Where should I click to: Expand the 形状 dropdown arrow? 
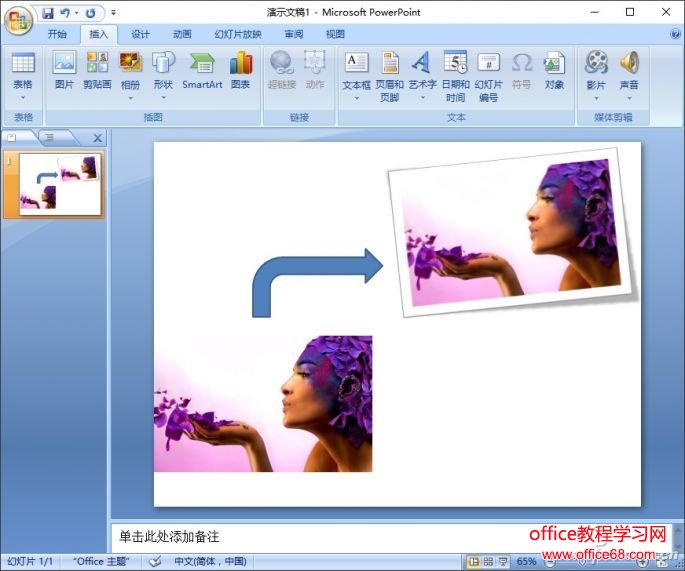pyautogui.click(x=163, y=98)
